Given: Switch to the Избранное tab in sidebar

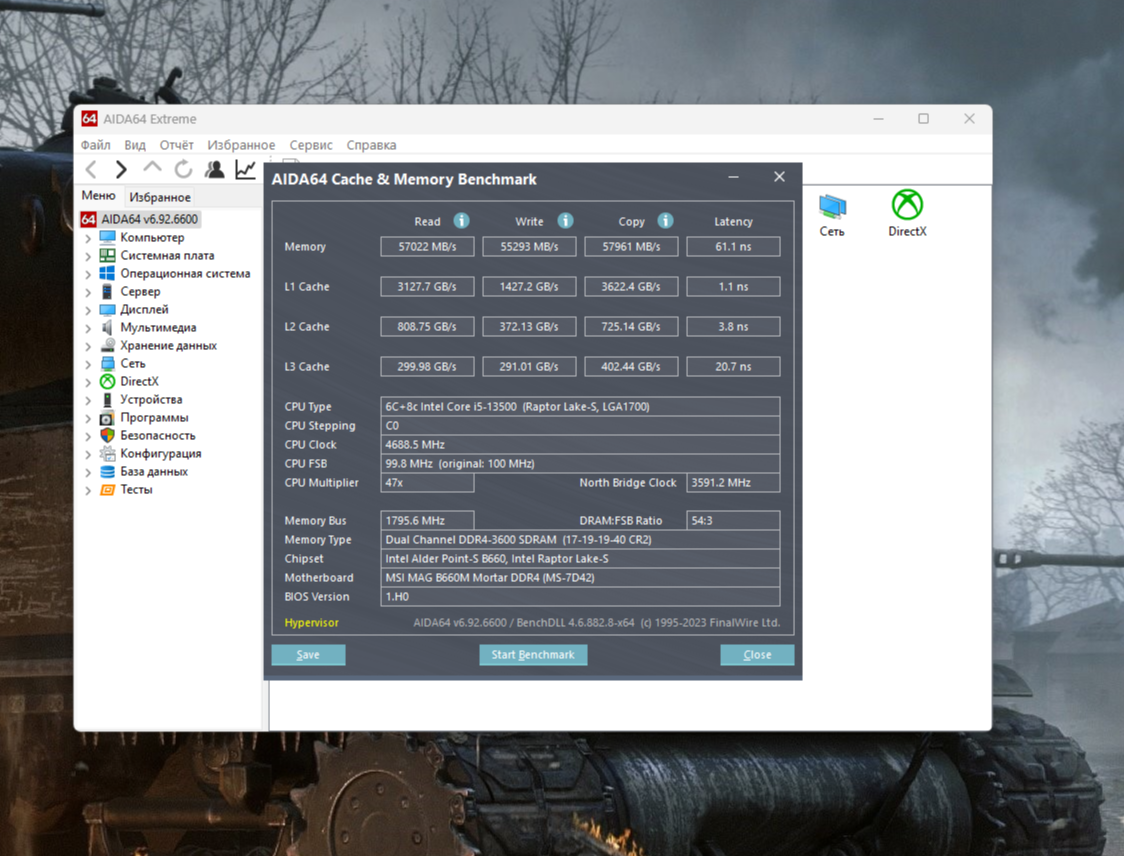Looking at the screenshot, I should (x=160, y=197).
